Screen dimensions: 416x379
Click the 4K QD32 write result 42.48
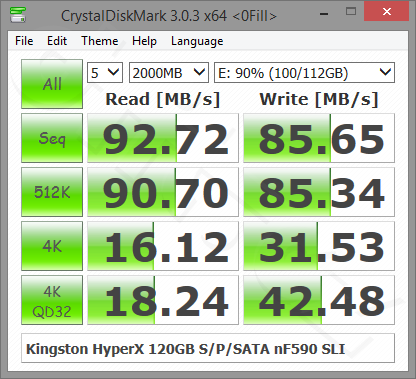(x=319, y=300)
